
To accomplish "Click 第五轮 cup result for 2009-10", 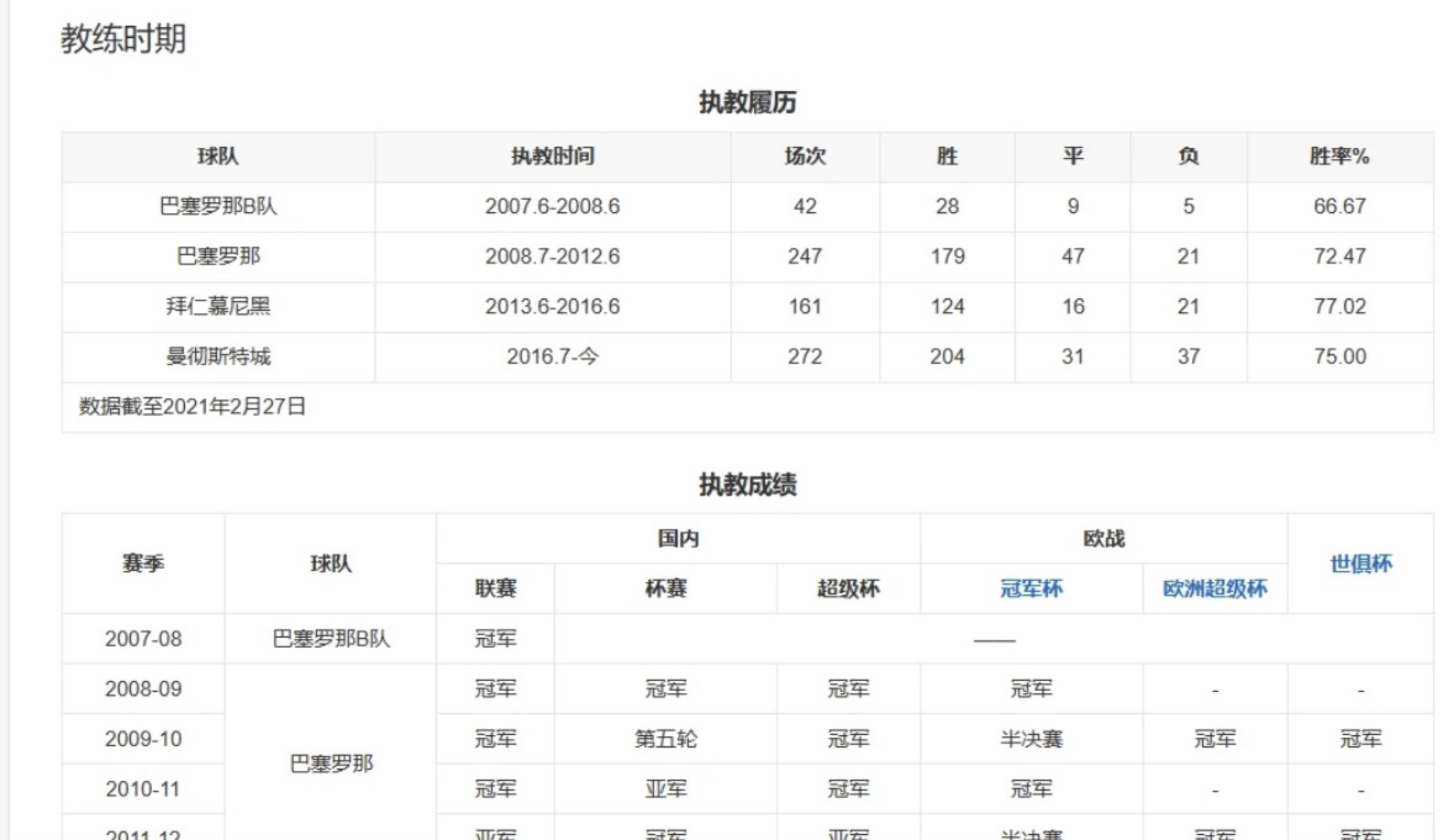I will coord(666,739).
